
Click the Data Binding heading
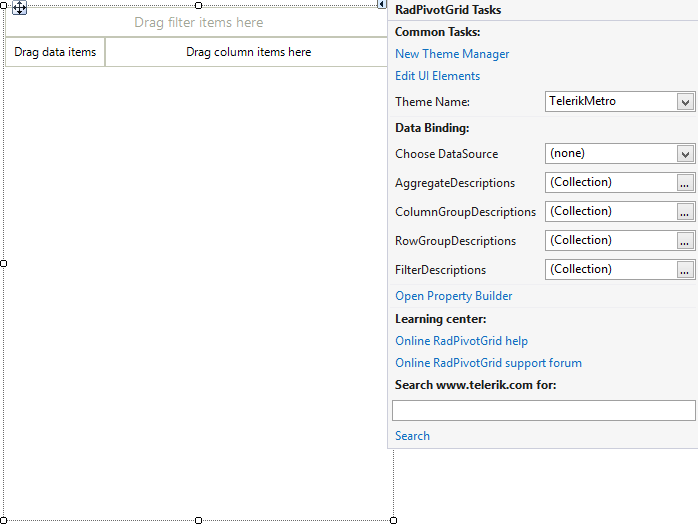click(x=432, y=128)
